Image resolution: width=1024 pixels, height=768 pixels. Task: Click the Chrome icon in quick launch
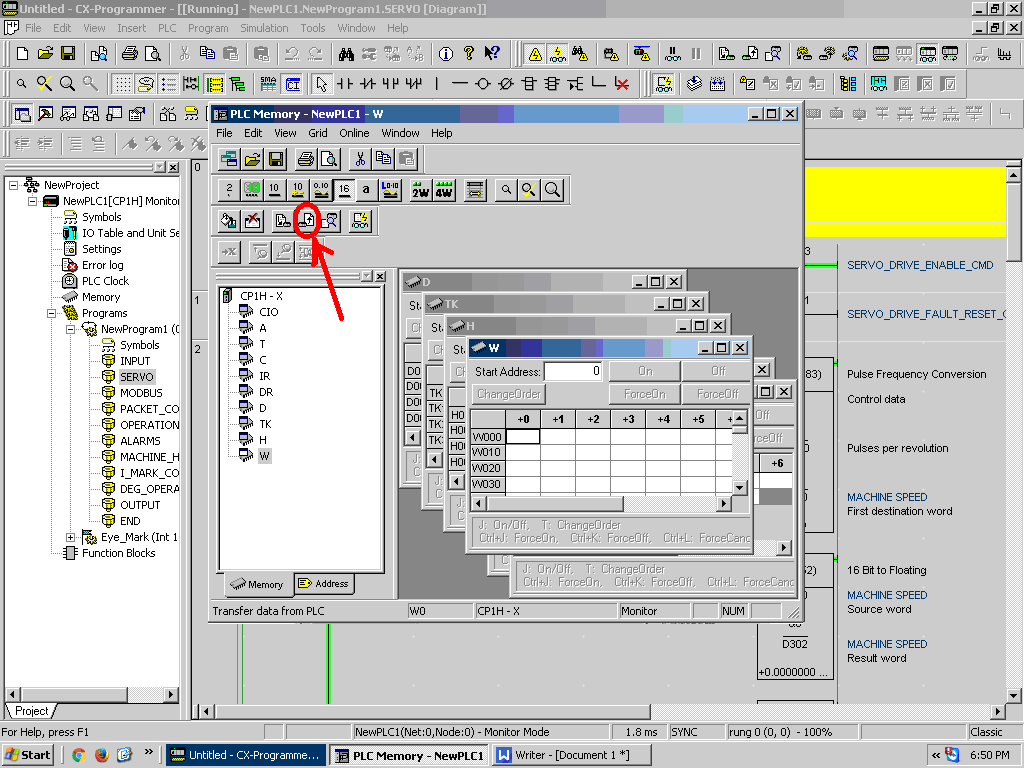point(78,755)
